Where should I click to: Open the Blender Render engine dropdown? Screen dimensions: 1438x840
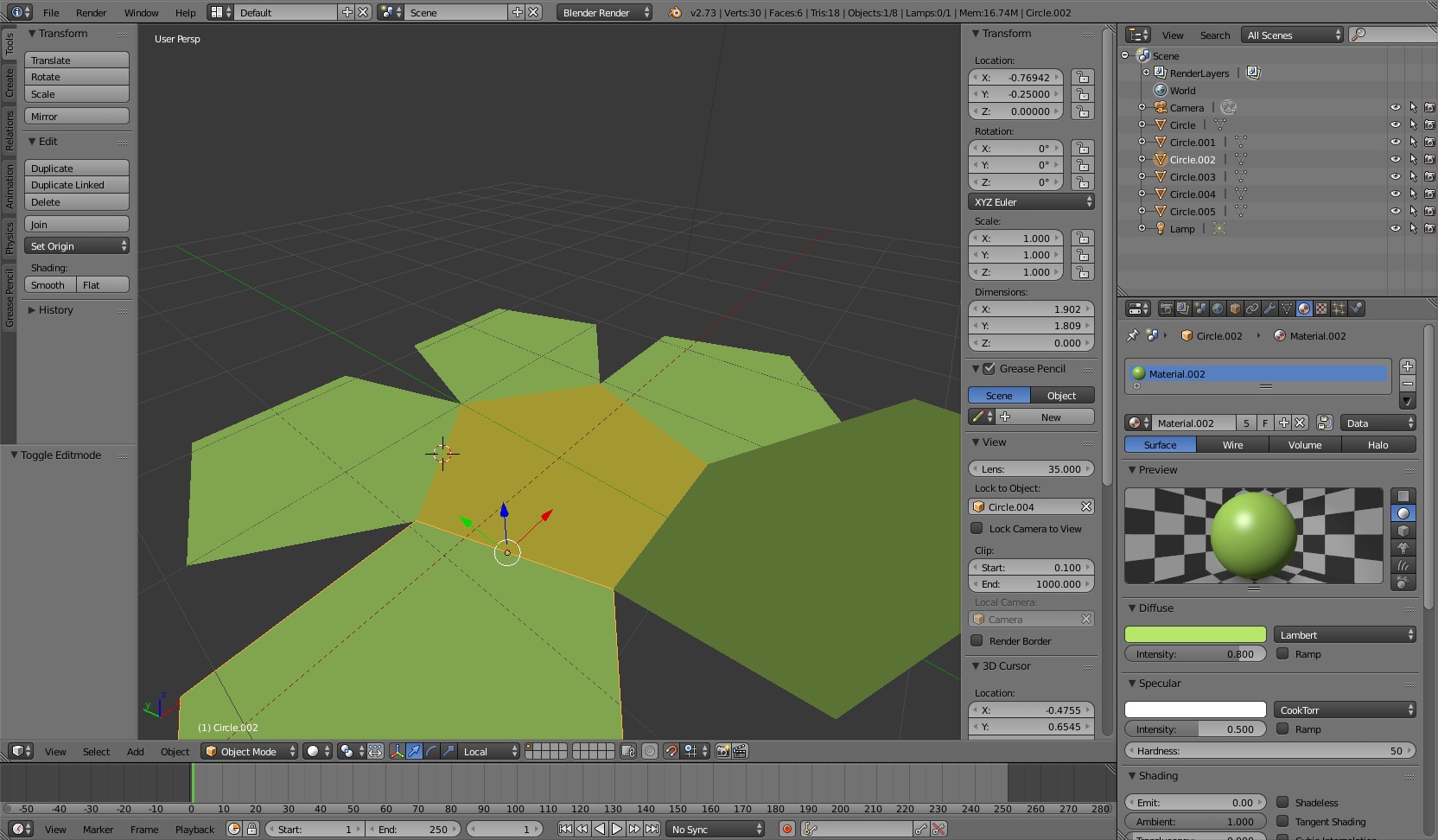[604, 12]
